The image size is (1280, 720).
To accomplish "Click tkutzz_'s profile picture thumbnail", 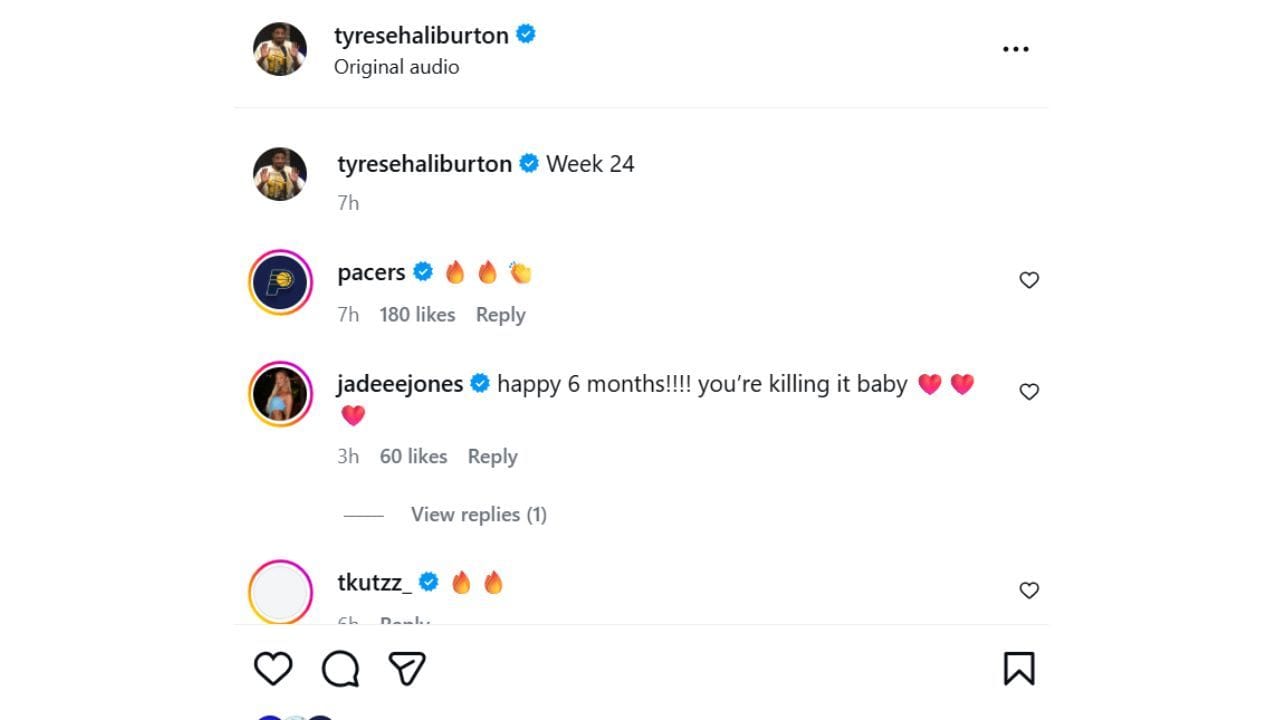I will coord(281,592).
